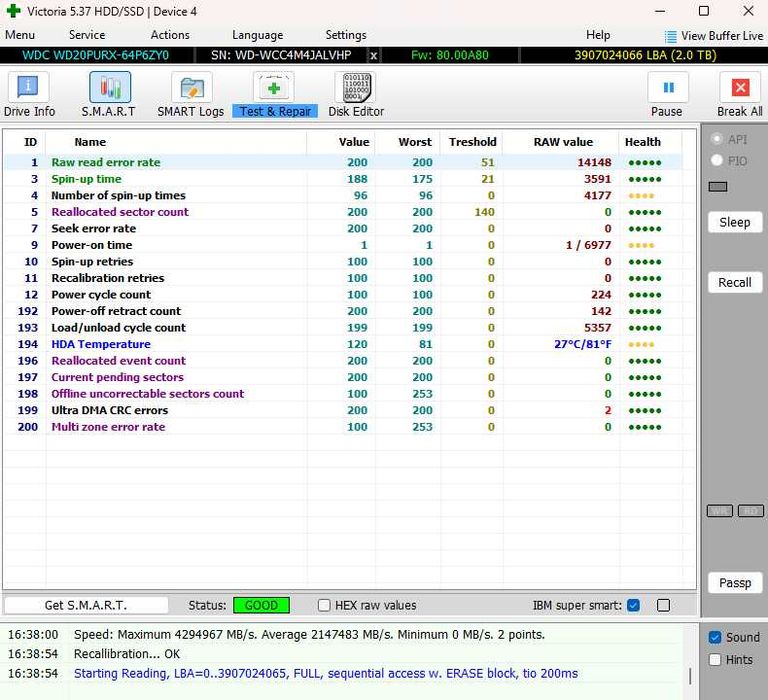
Task: Open the Drive Info panel
Action: (x=29, y=95)
